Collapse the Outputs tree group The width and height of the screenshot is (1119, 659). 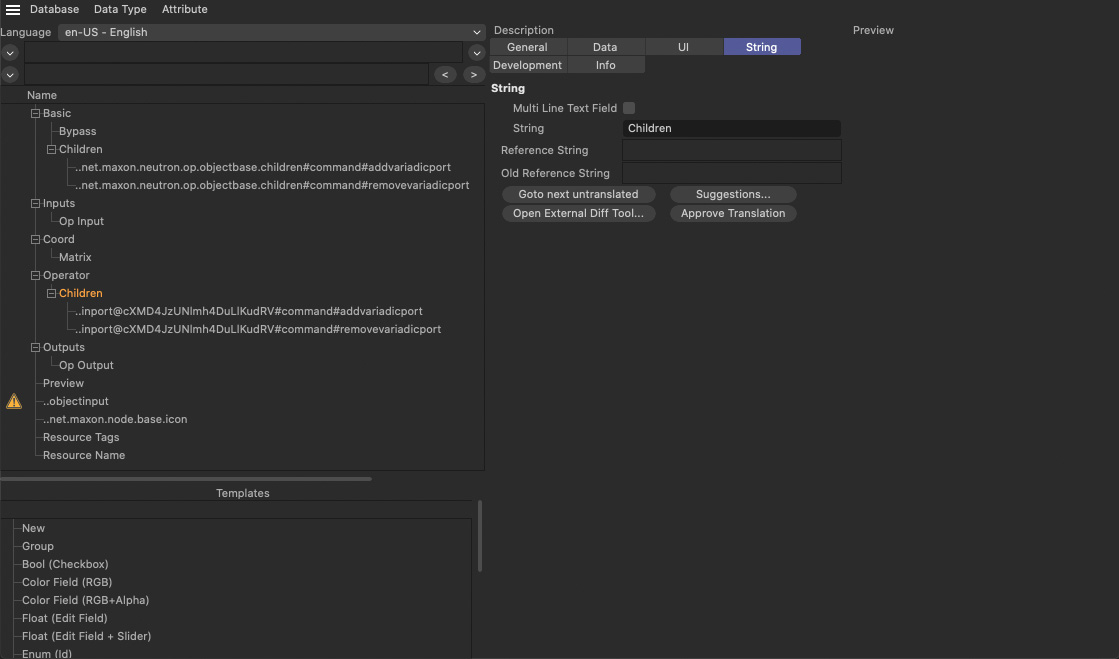[x=36, y=348]
